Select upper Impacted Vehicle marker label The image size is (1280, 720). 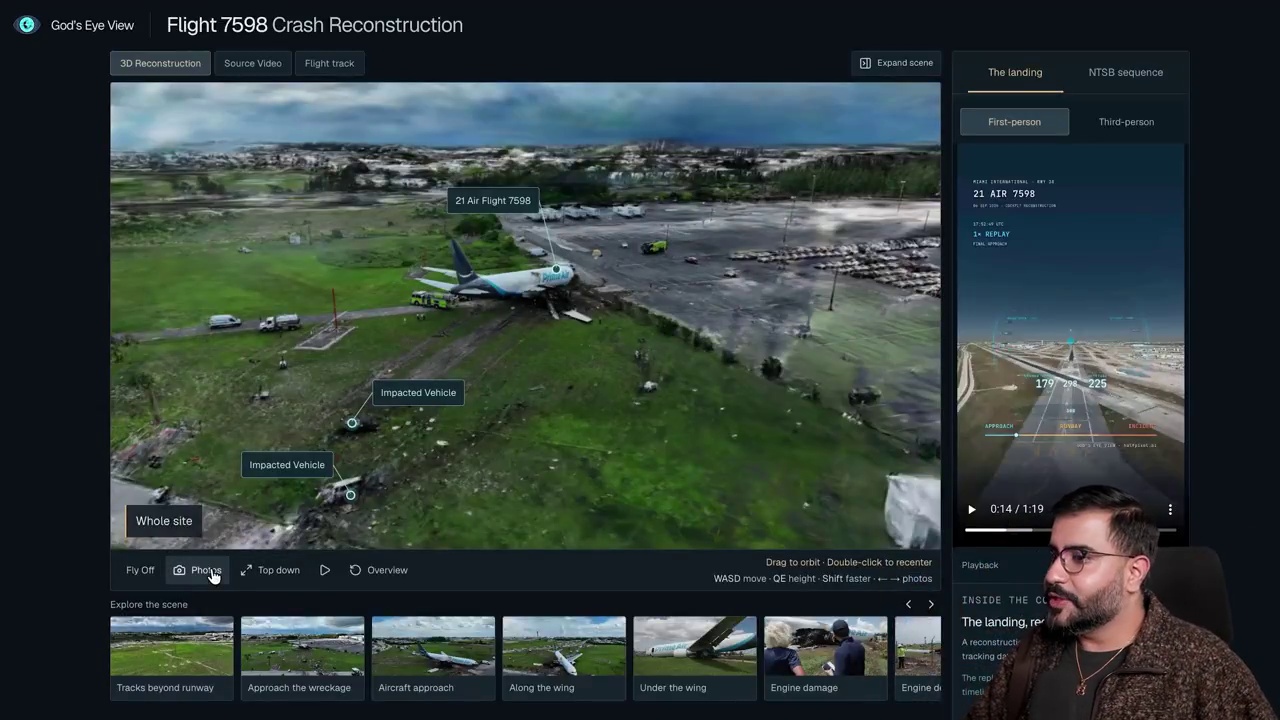click(x=418, y=392)
